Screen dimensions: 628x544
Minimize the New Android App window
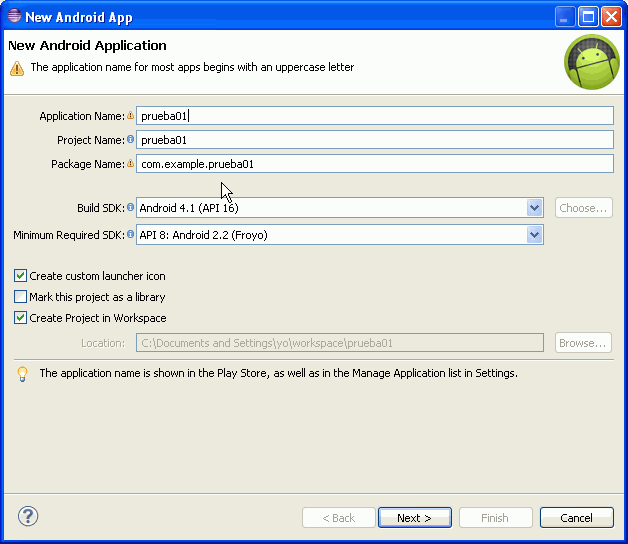tap(565, 17)
